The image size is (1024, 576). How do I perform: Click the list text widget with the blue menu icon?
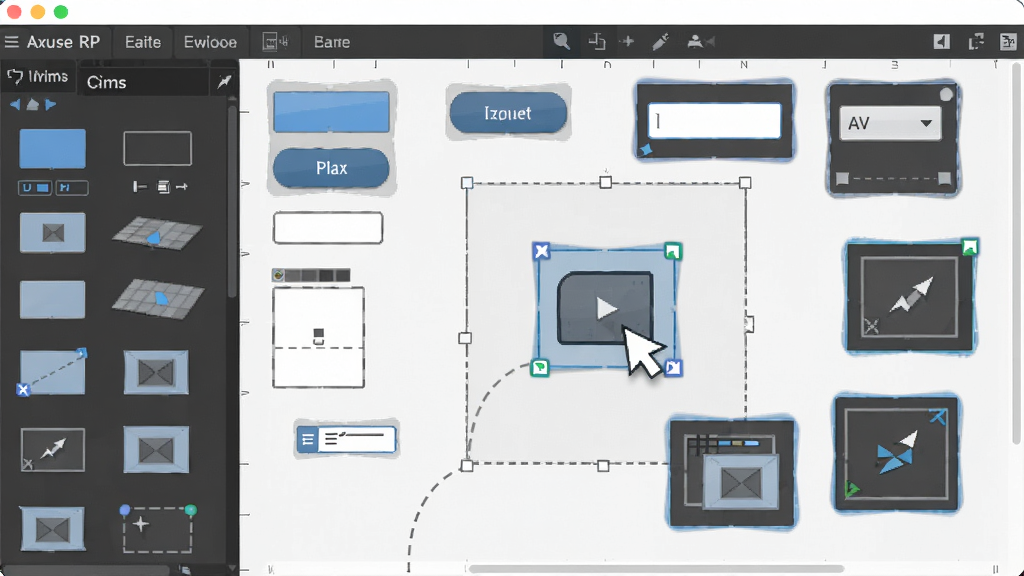[x=346, y=439]
